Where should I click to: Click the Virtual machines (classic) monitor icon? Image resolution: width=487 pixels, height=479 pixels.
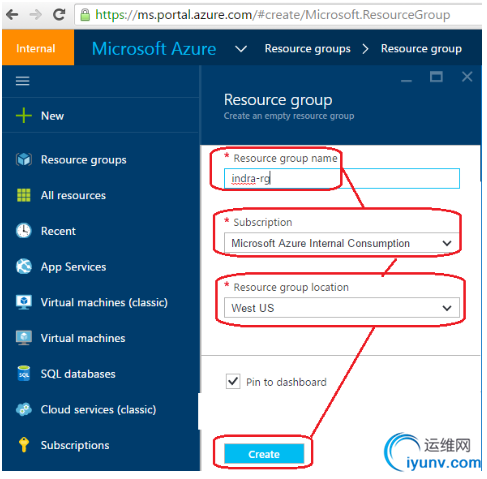tap(24, 302)
